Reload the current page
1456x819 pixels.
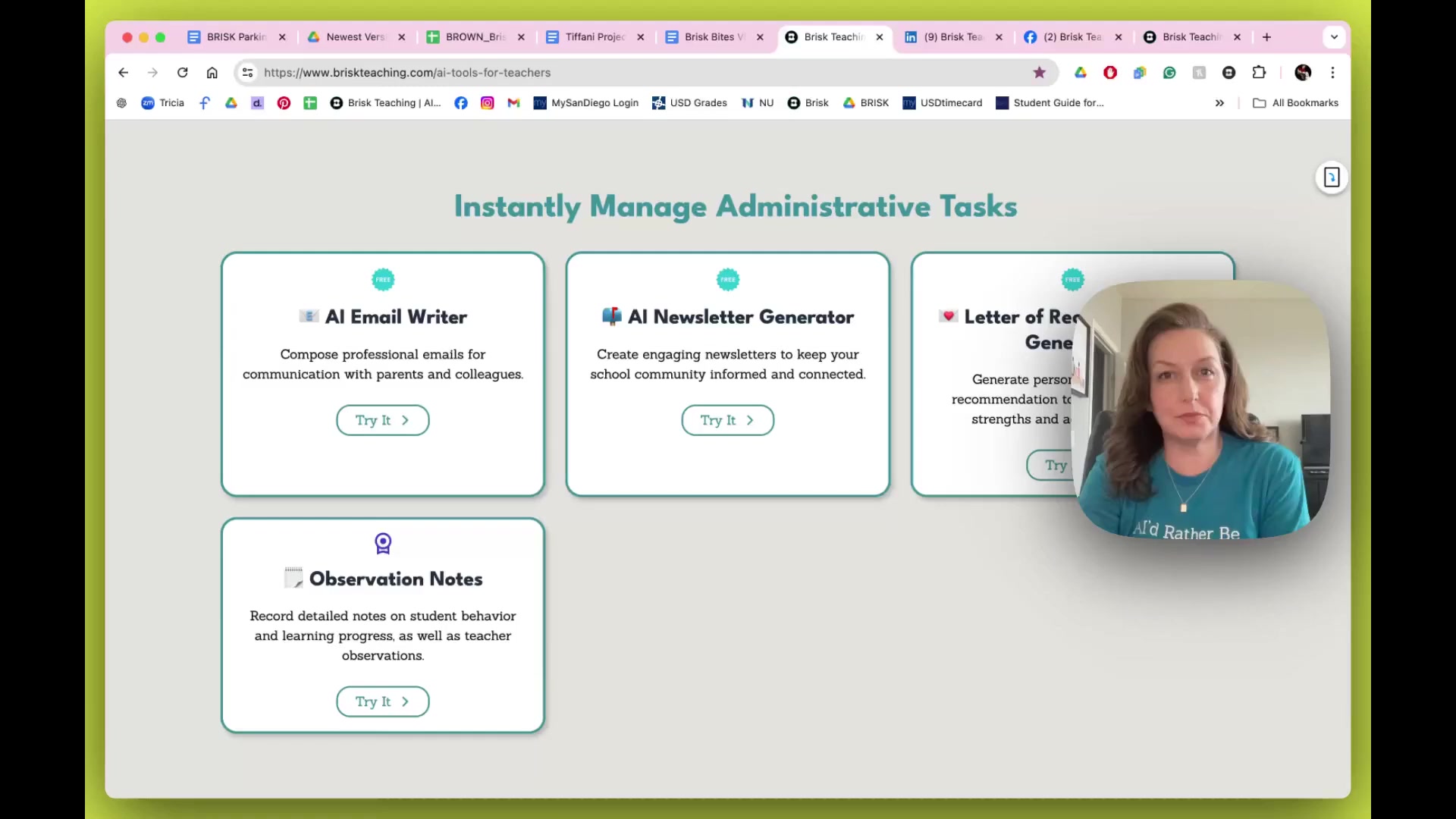coord(182,73)
